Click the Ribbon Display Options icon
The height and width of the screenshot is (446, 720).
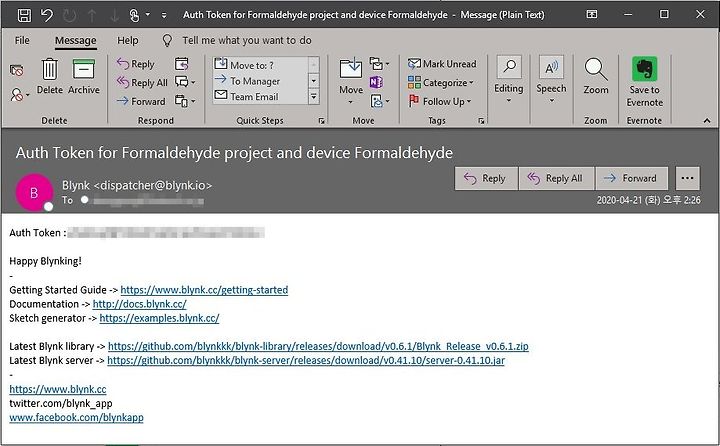coord(592,14)
